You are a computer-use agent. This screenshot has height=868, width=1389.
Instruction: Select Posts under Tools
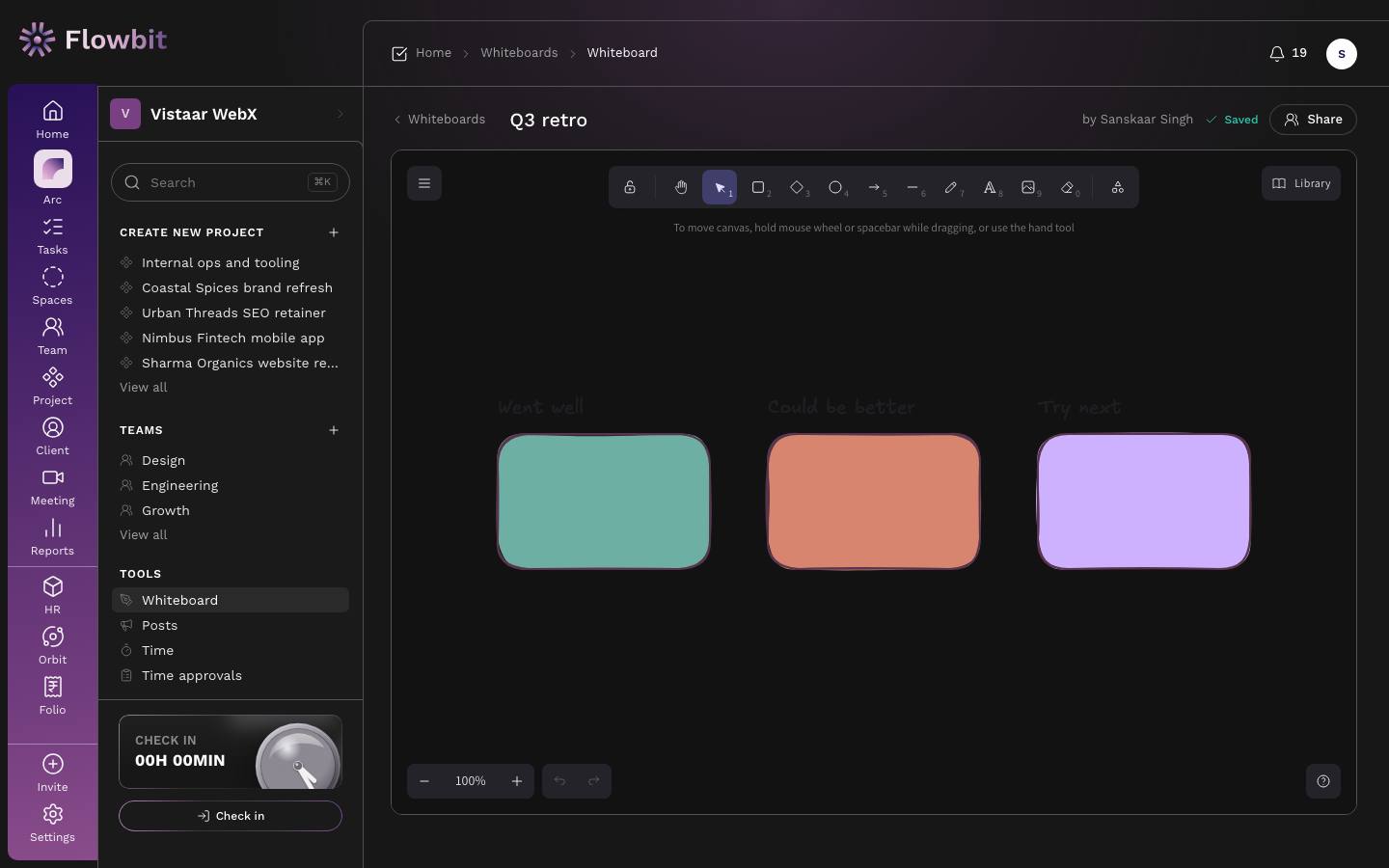[x=231, y=625]
